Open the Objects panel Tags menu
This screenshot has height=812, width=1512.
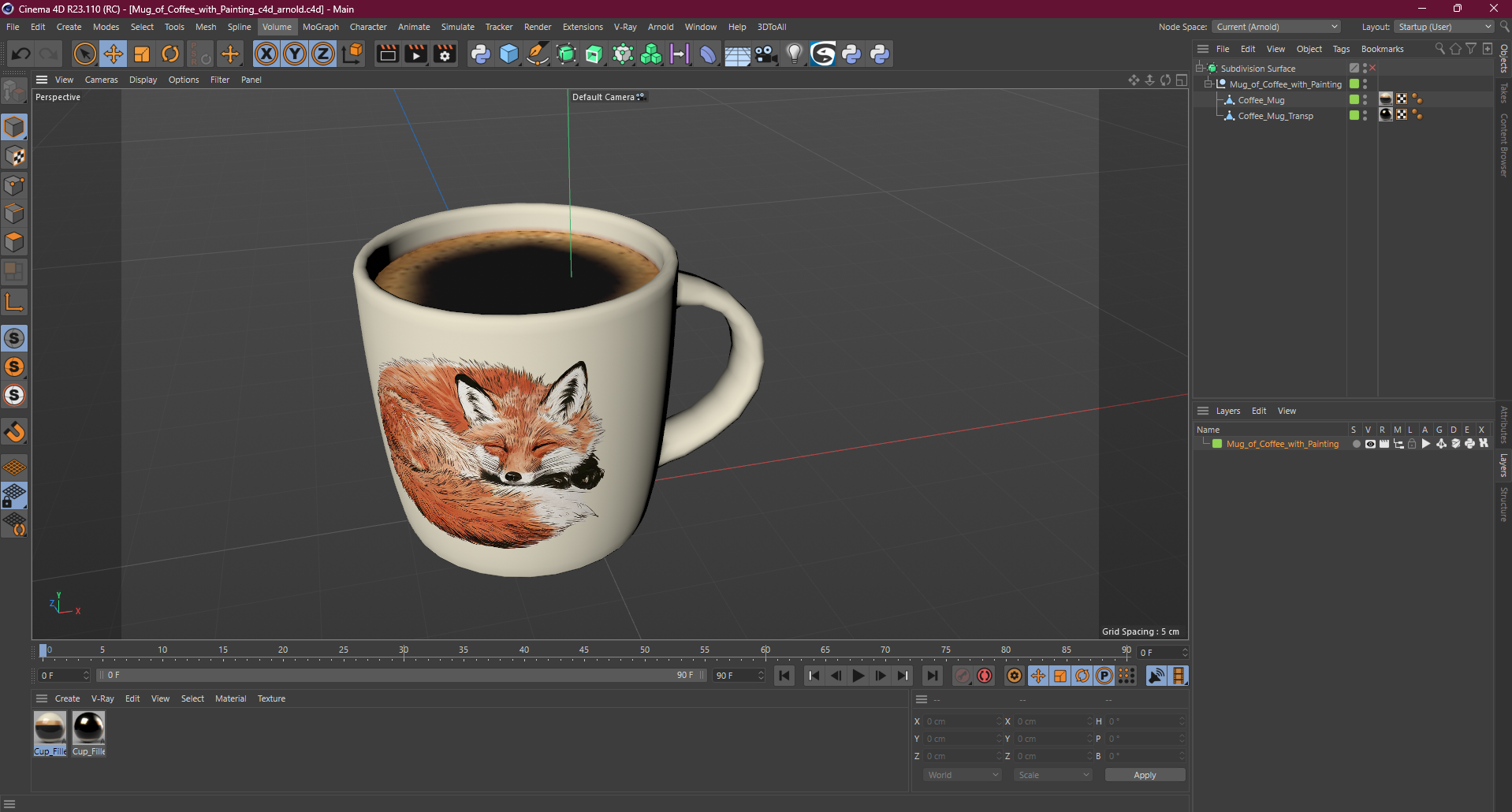click(x=1341, y=49)
